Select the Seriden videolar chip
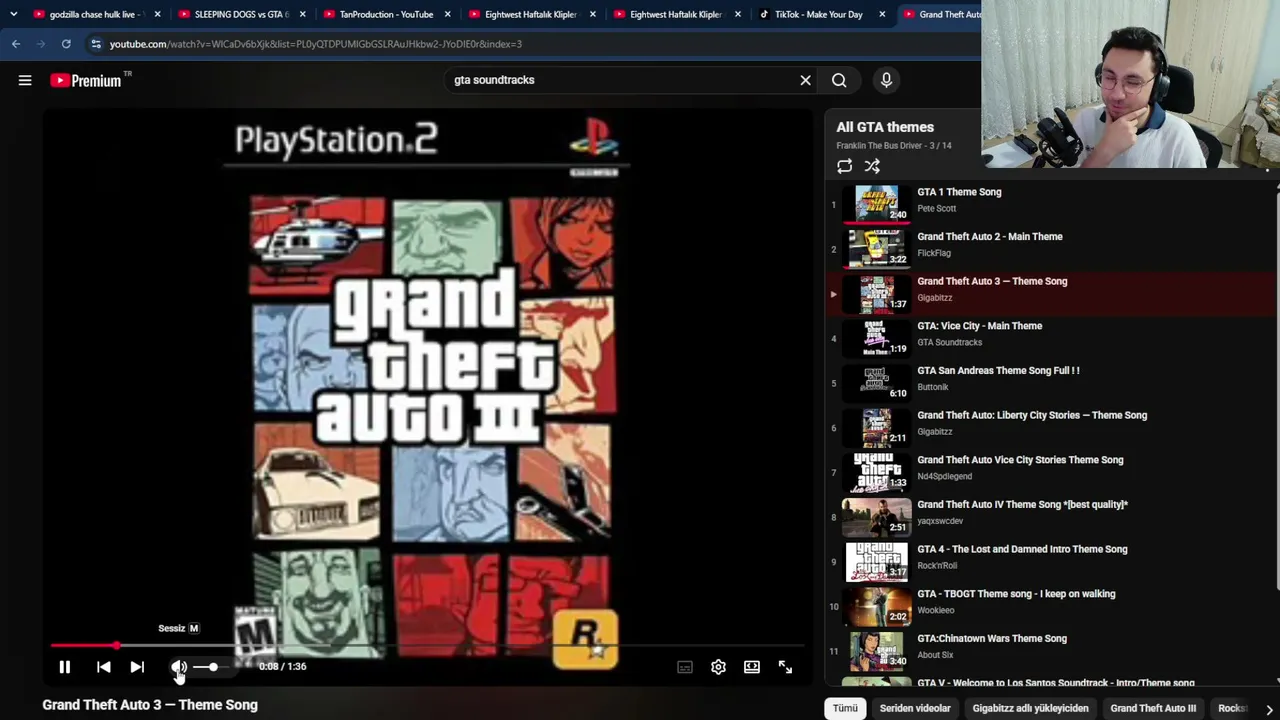1280x720 pixels. point(915,708)
